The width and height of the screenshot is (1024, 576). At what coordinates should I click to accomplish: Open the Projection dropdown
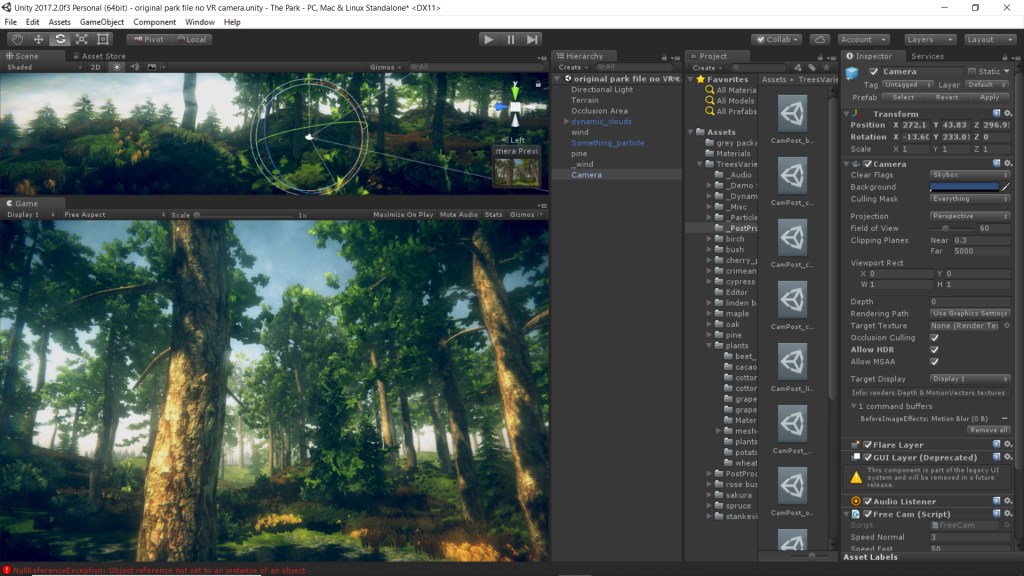(x=970, y=216)
